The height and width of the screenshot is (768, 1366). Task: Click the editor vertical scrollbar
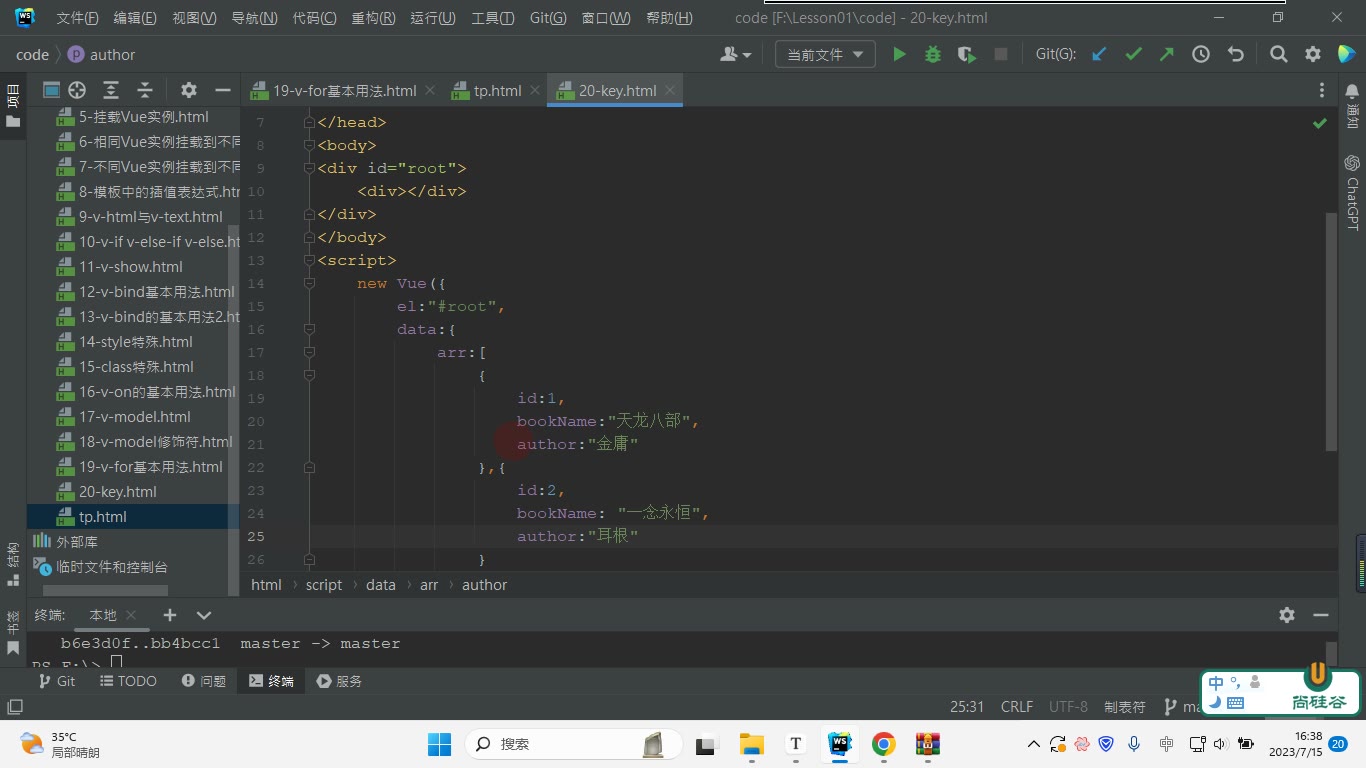click(1331, 330)
